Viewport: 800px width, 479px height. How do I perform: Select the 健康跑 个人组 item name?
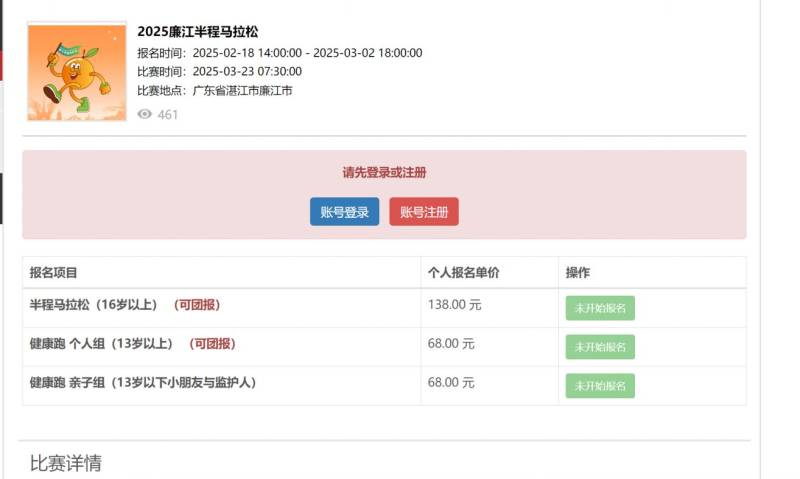[x=103, y=344]
